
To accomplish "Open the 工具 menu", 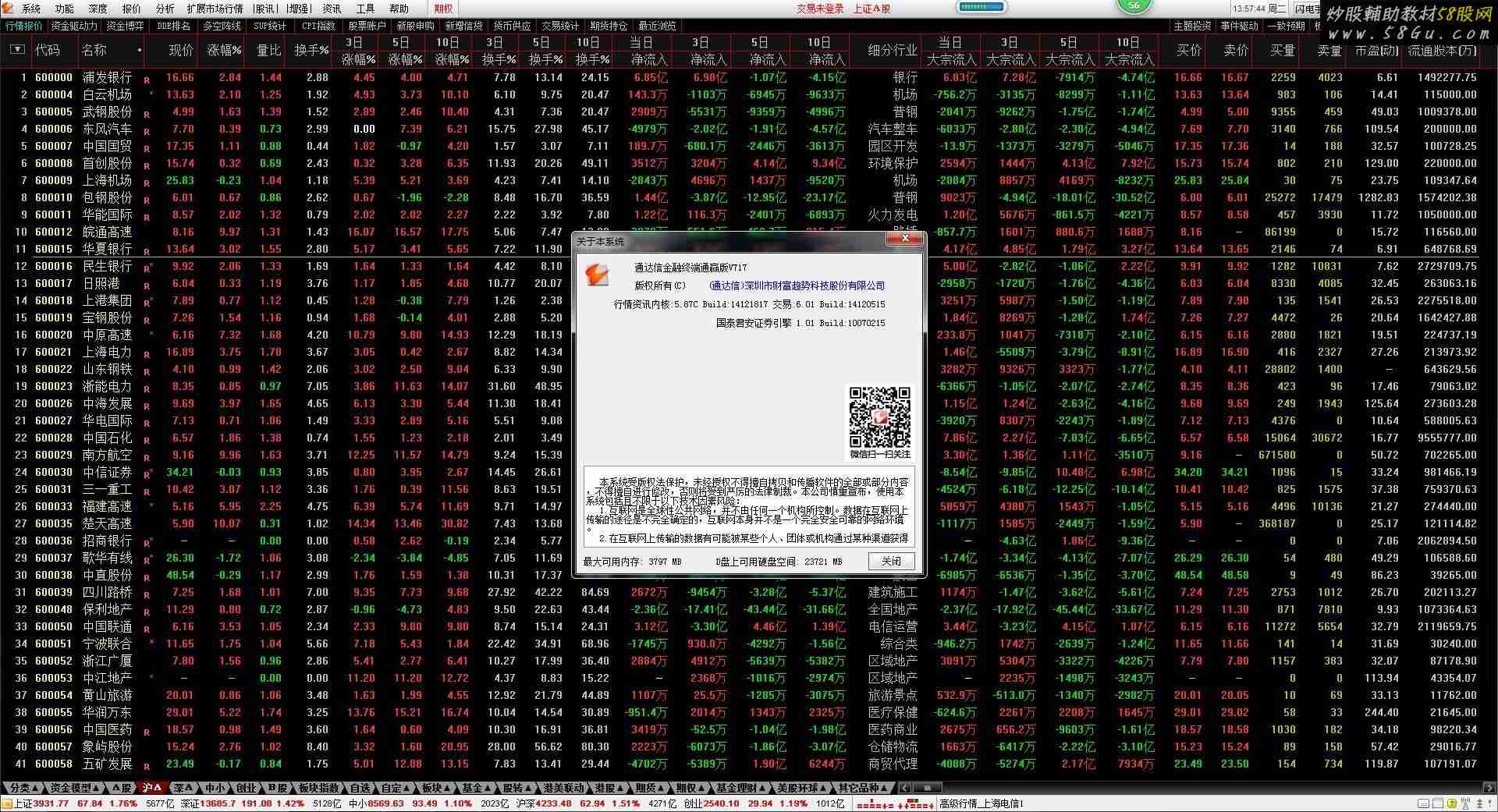I will pos(365,9).
